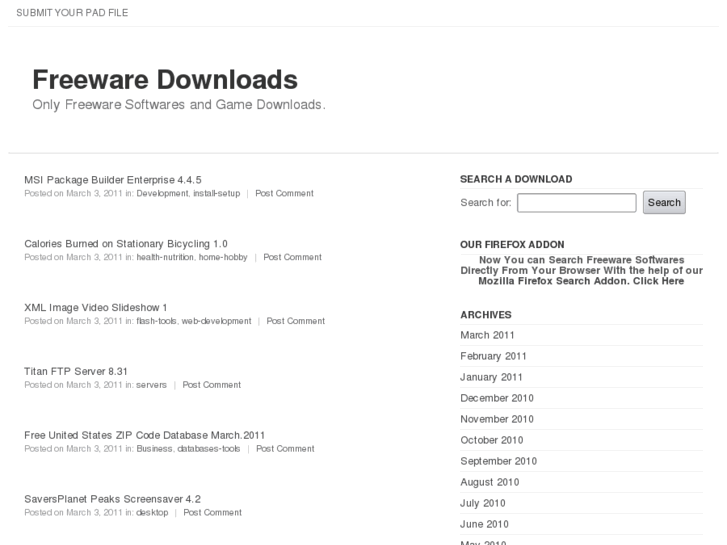This screenshot has width=727, height=545.
Task: Select tagline Only Freeware Softwares and Game Downloads
Action: click(179, 105)
